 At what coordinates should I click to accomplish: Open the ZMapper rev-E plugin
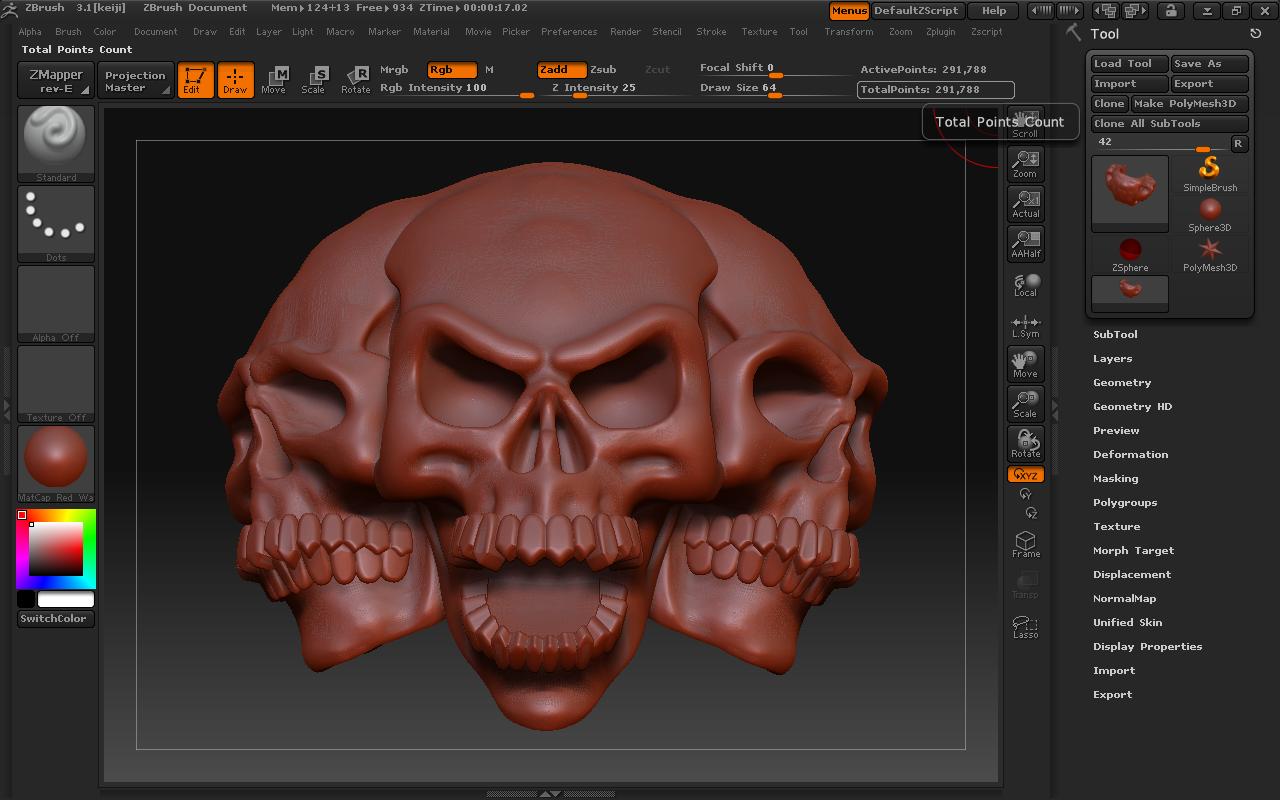click(x=56, y=80)
